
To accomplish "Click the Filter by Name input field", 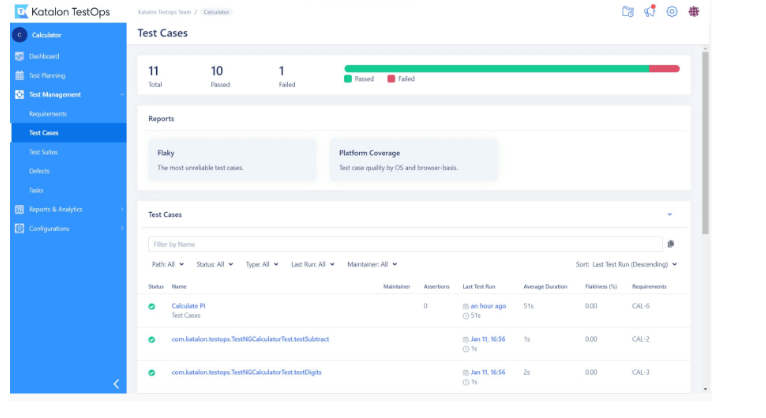I will coord(405,244).
